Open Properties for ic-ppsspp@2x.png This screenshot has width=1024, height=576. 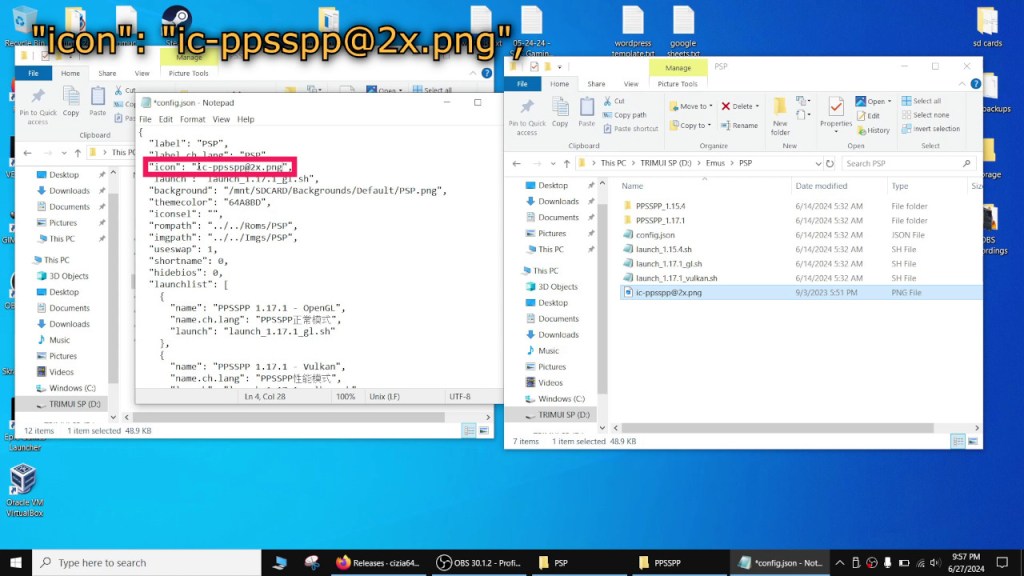point(836,110)
